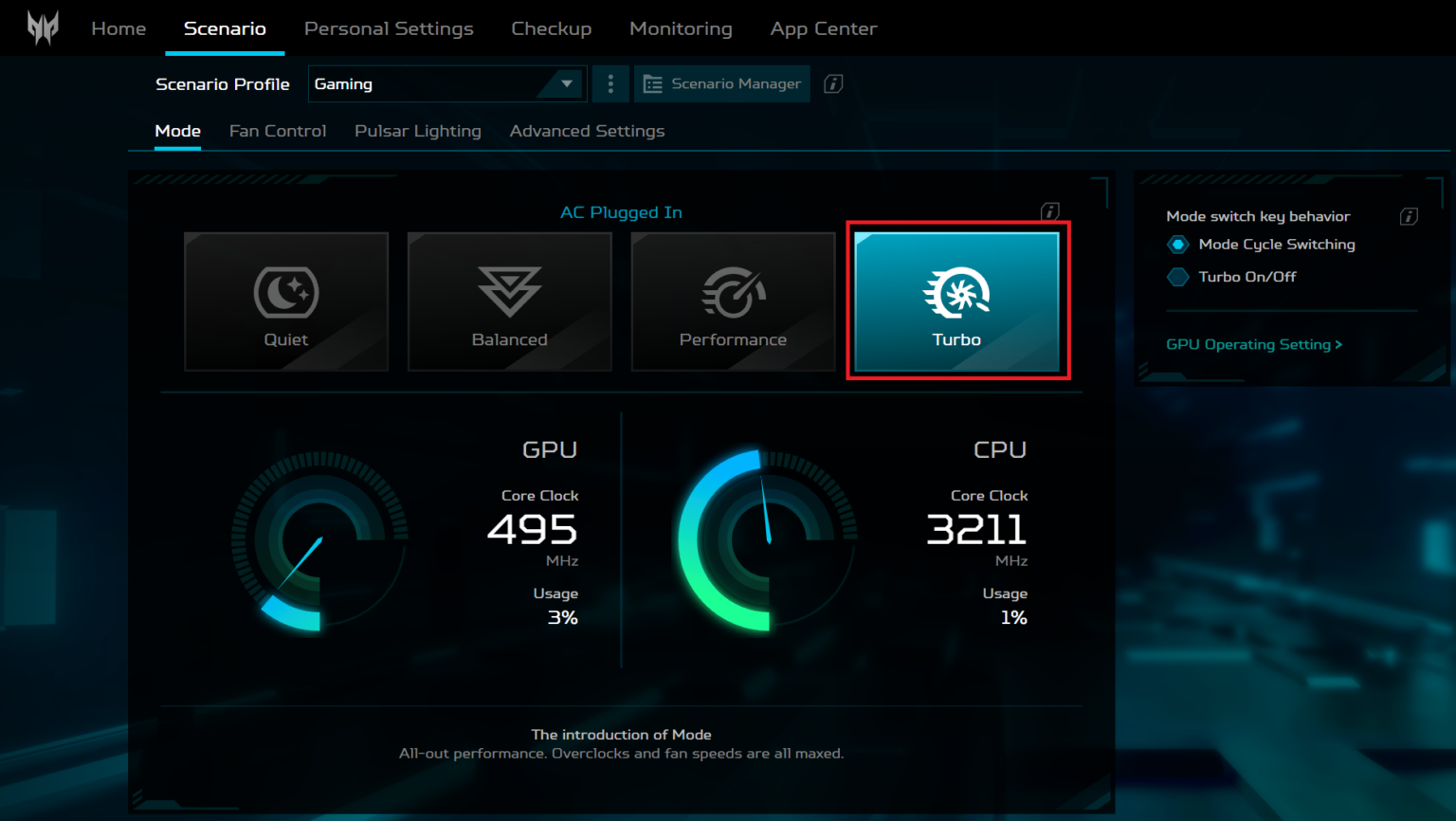Screen dimensions: 1456x821
Task: Select the Mode Cycle Switching radio button
Action: pyautogui.click(x=1177, y=244)
